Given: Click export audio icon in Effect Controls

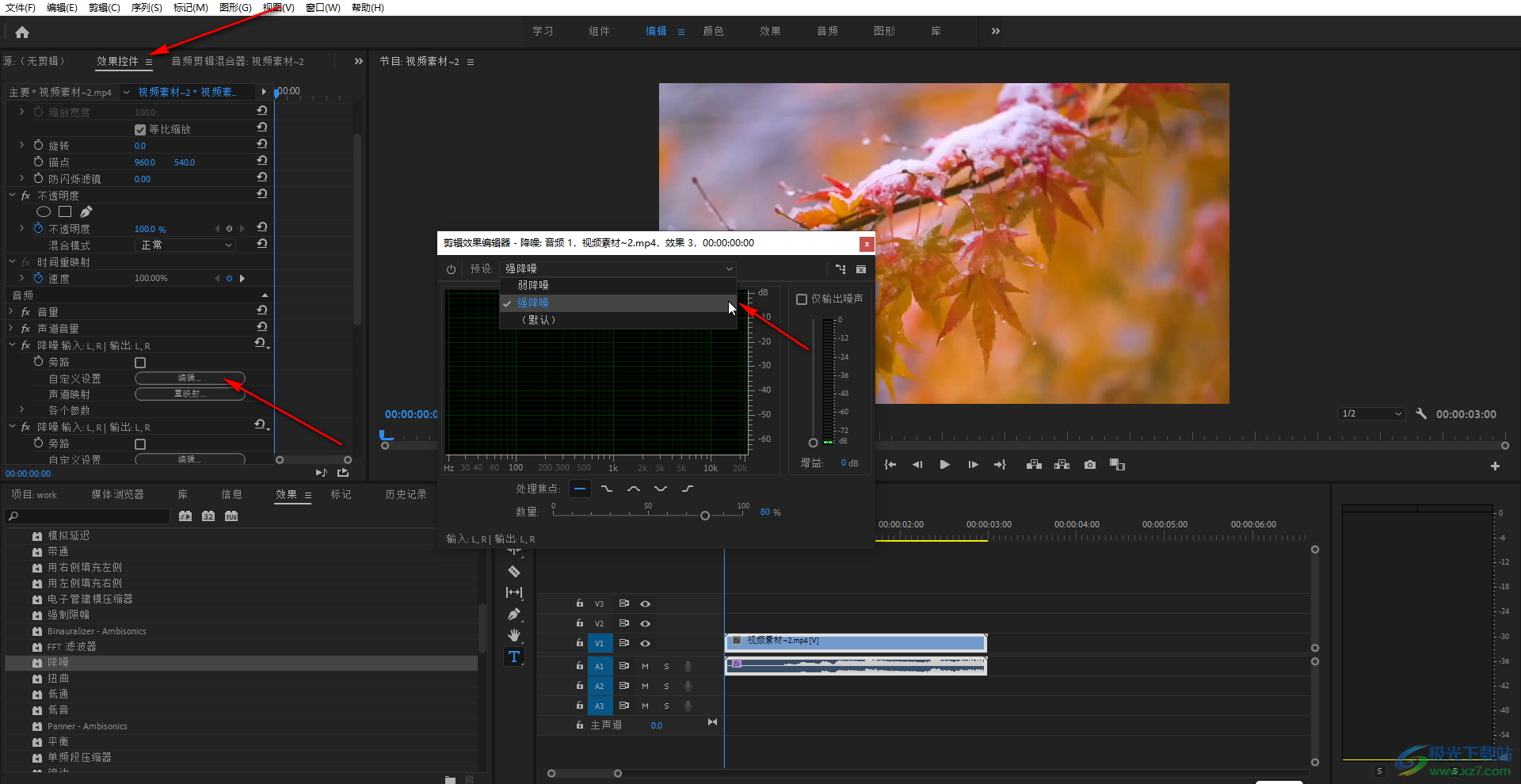Looking at the screenshot, I should click(x=343, y=473).
